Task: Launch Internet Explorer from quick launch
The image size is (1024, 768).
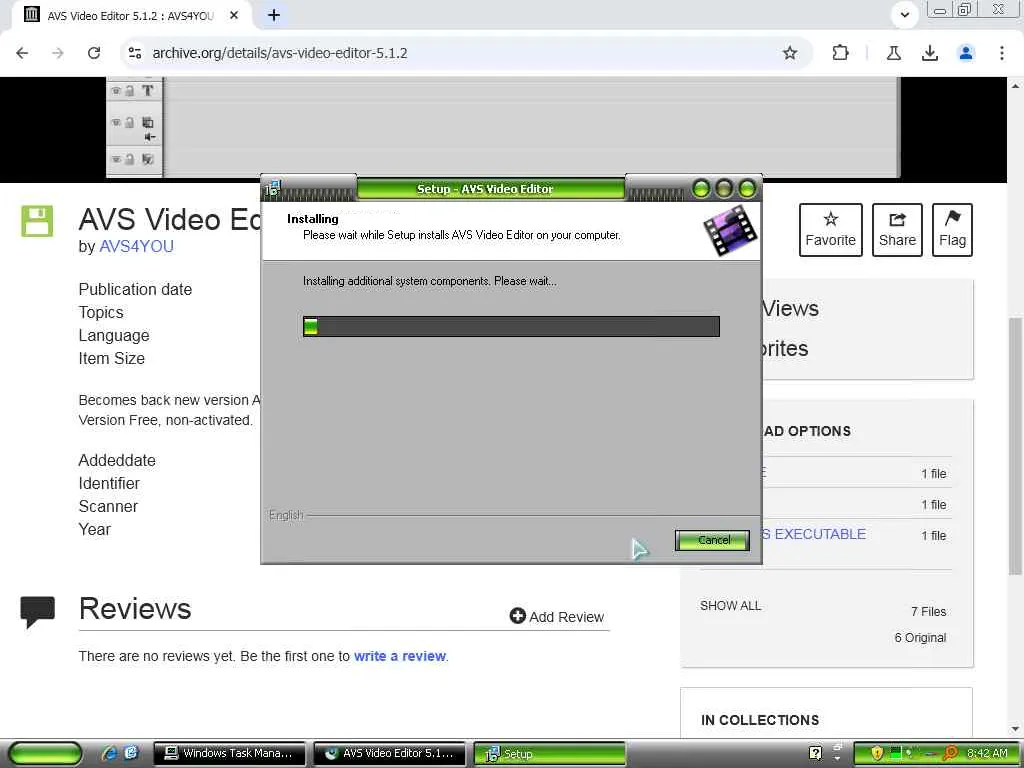Action: [x=110, y=753]
